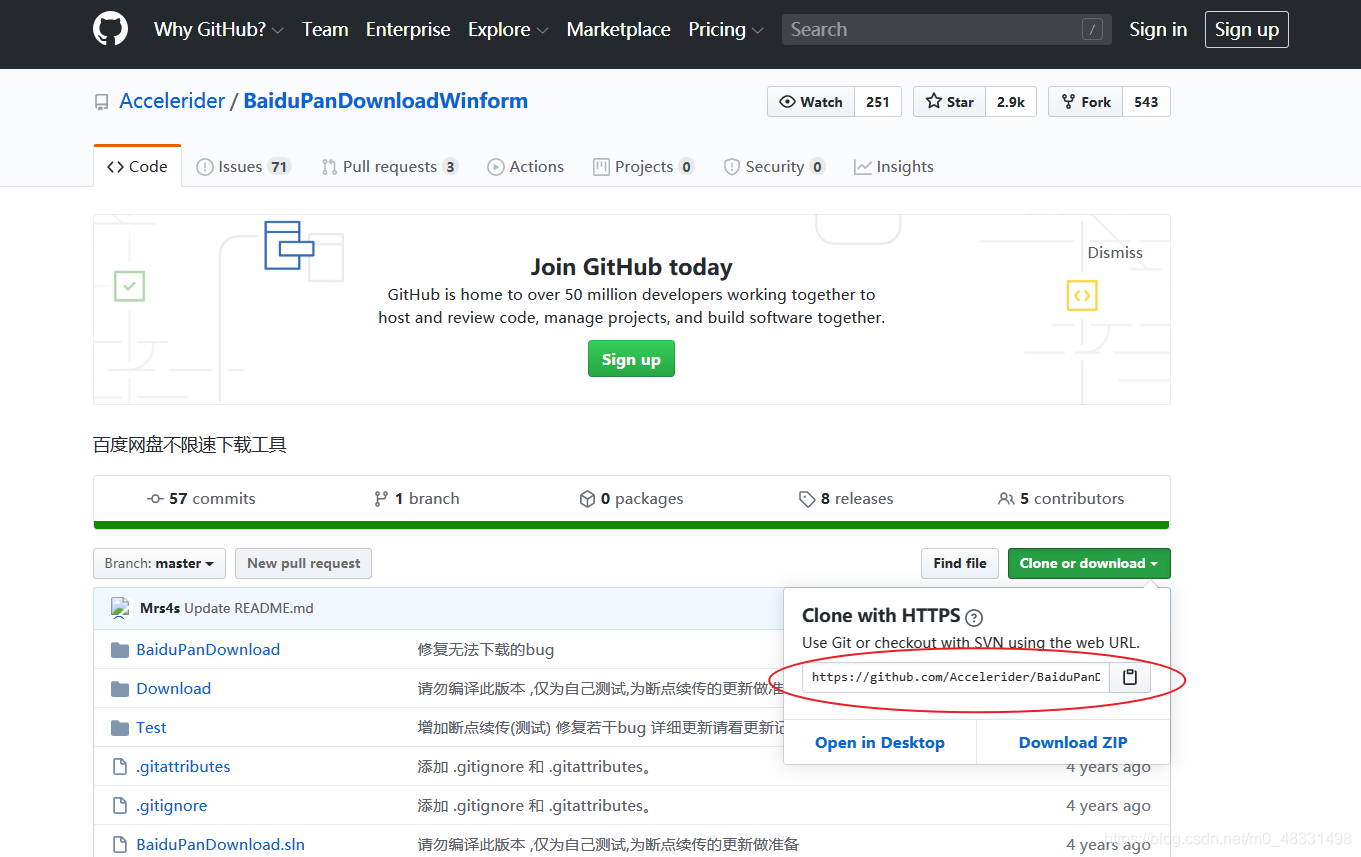Viewport: 1361px width, 857px height.
Task: Dismiss the Join GitHub today banner
Action: (1115, 253)
